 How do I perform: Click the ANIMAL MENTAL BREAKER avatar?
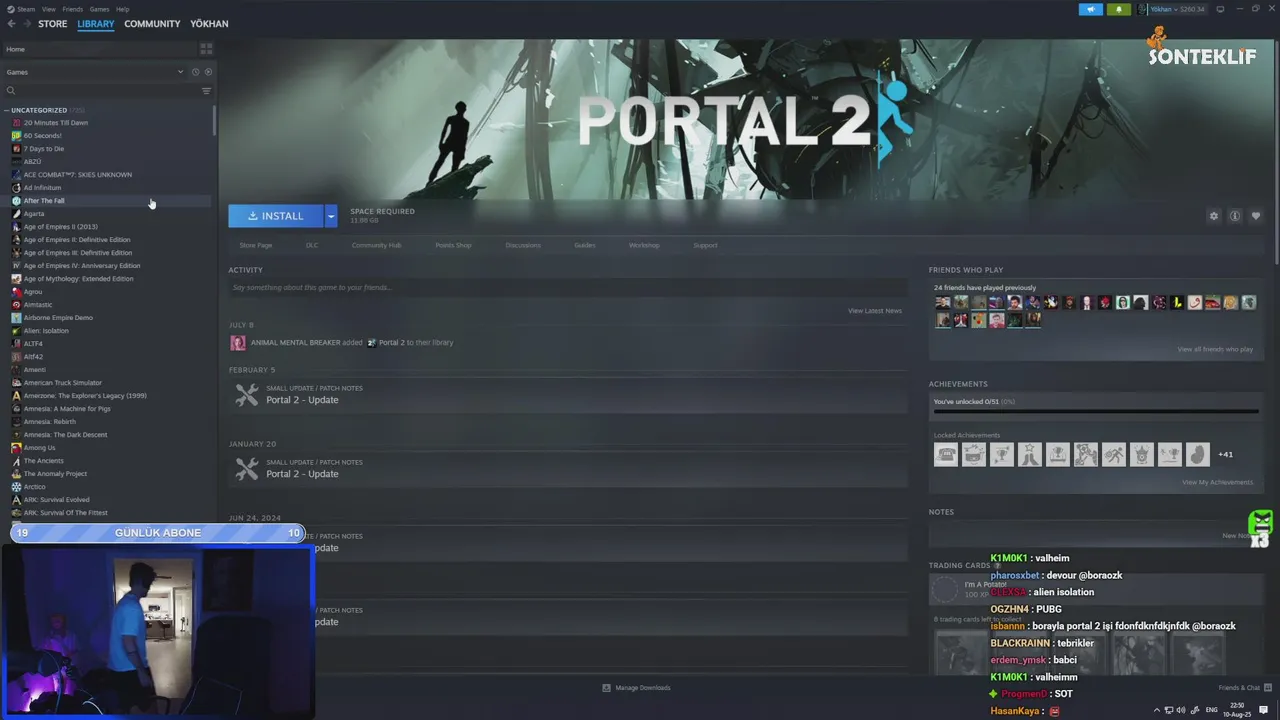click(238, 343)
